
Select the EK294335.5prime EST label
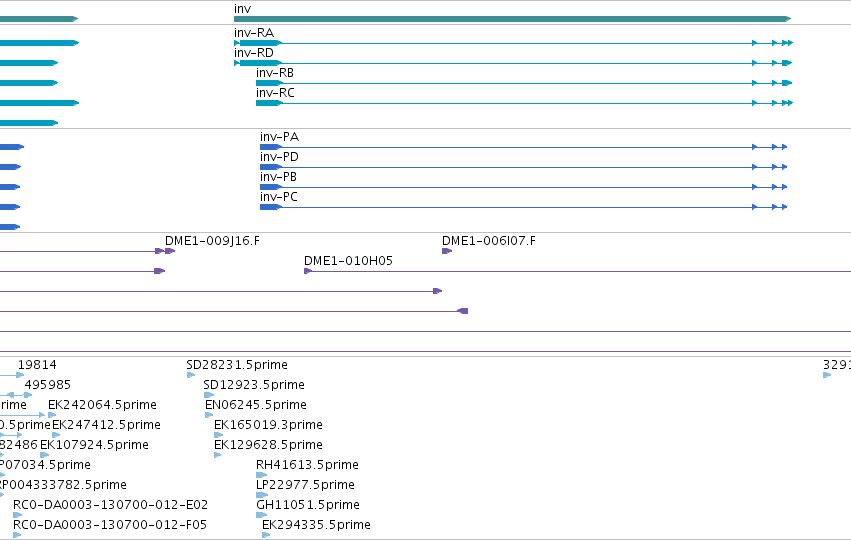tap(316, 525)
